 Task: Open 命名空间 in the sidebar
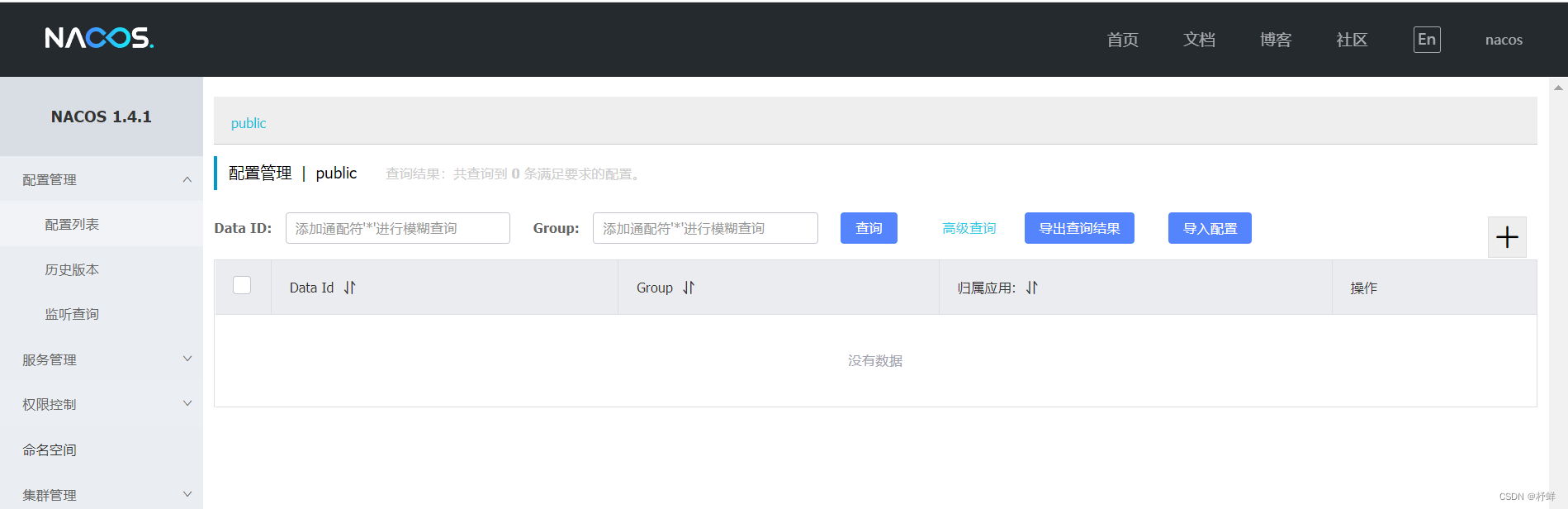click(x=102, y=450)
